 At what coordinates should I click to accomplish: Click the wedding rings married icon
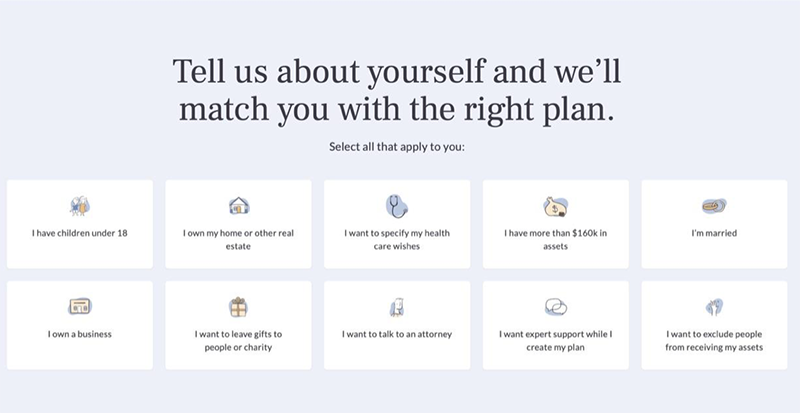(x=714, y=206)
